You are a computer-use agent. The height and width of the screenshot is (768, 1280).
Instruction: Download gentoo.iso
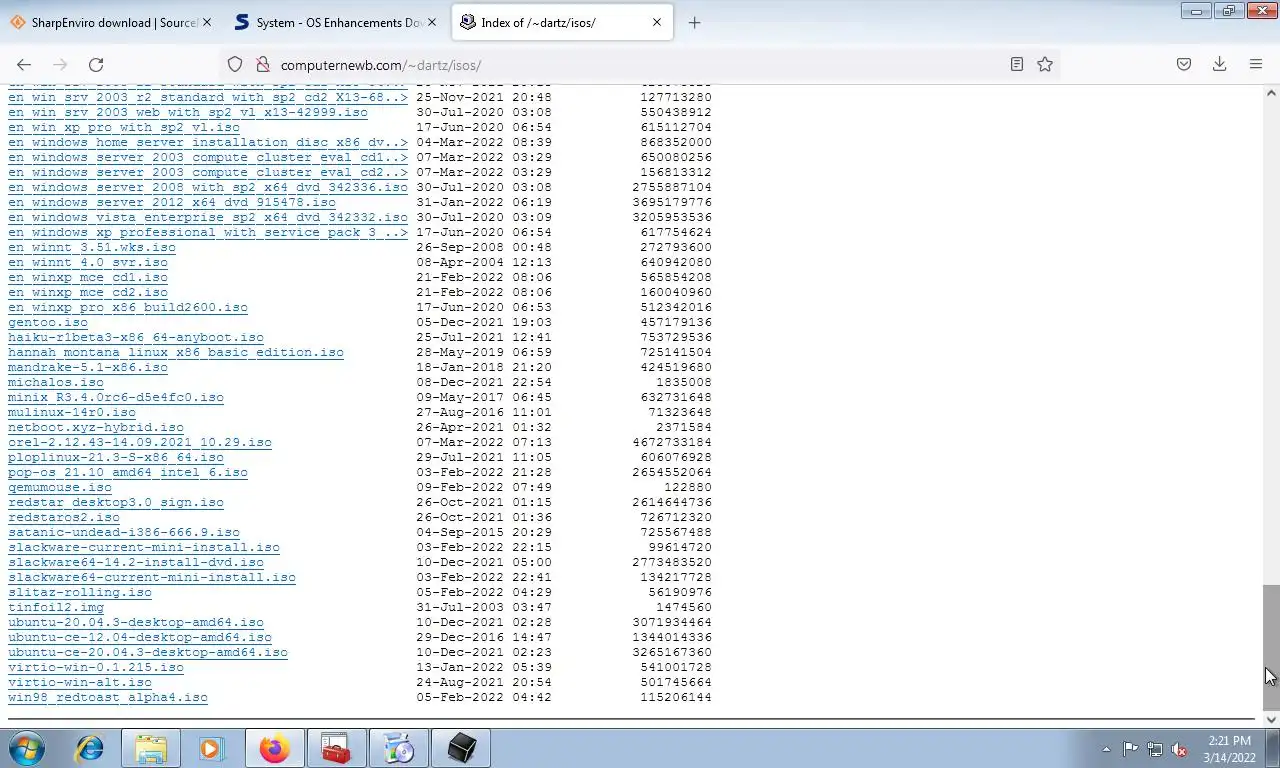point(48,322)
